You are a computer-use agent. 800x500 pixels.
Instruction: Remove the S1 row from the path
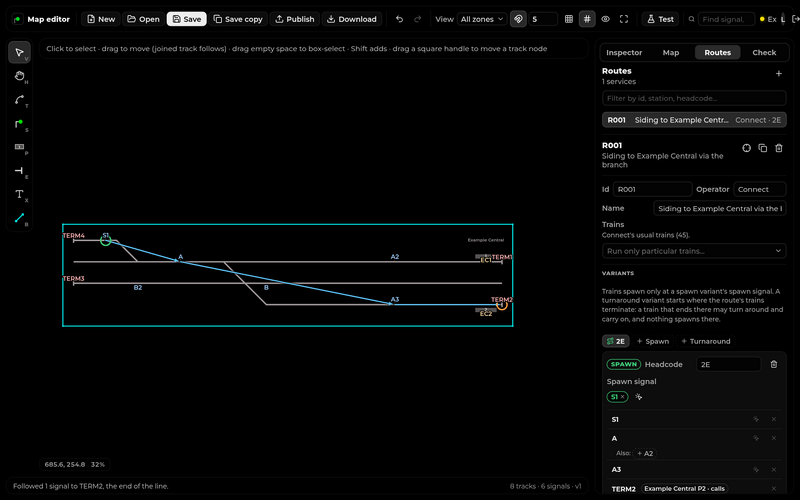(x=773, y=419)
